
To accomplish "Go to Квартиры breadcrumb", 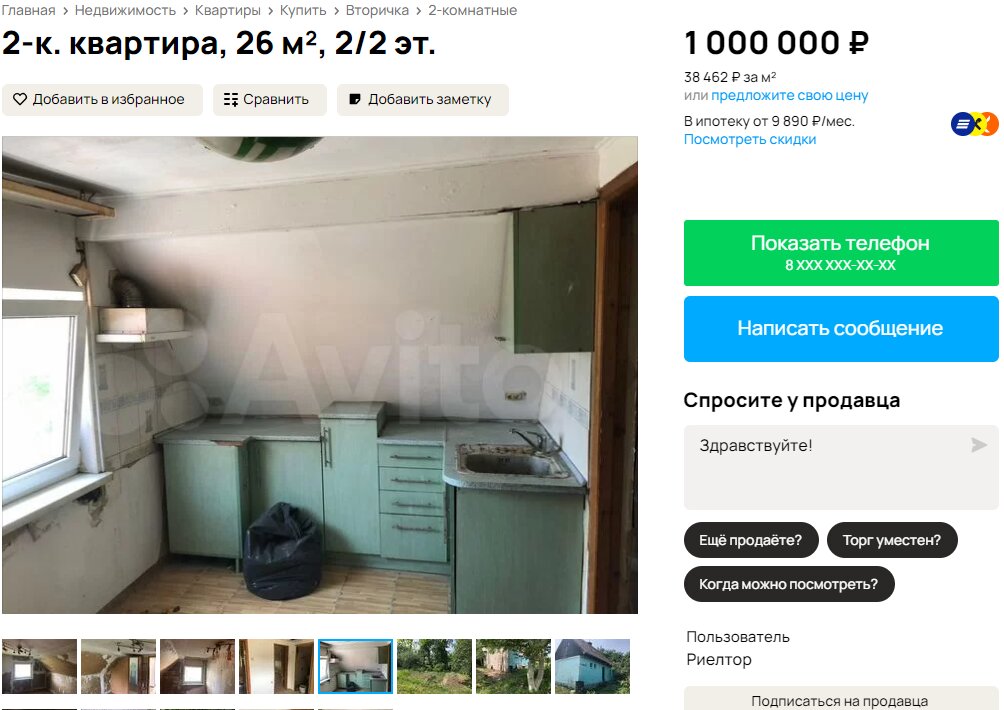I will [228, 10].
